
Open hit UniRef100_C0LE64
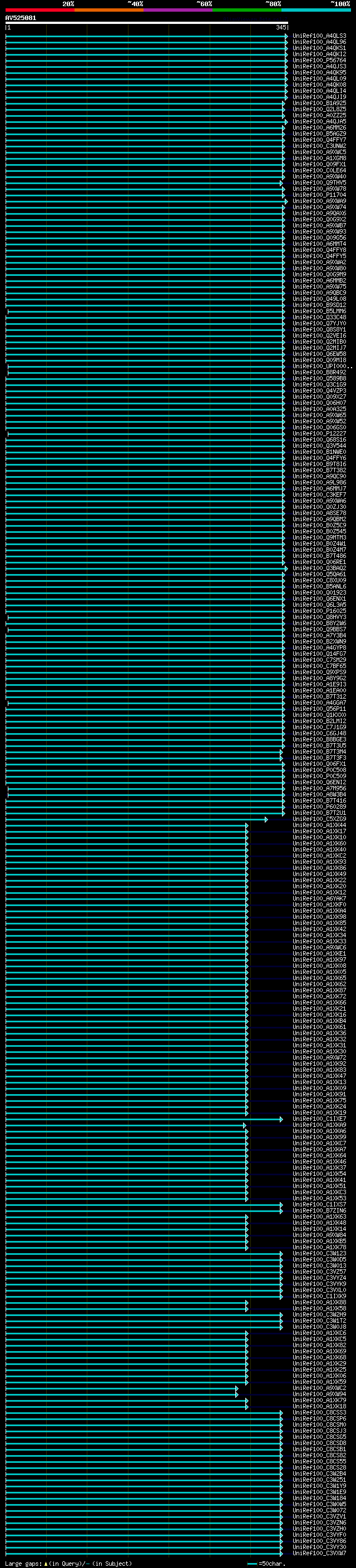pyautogui.click(x=319, y=170)
